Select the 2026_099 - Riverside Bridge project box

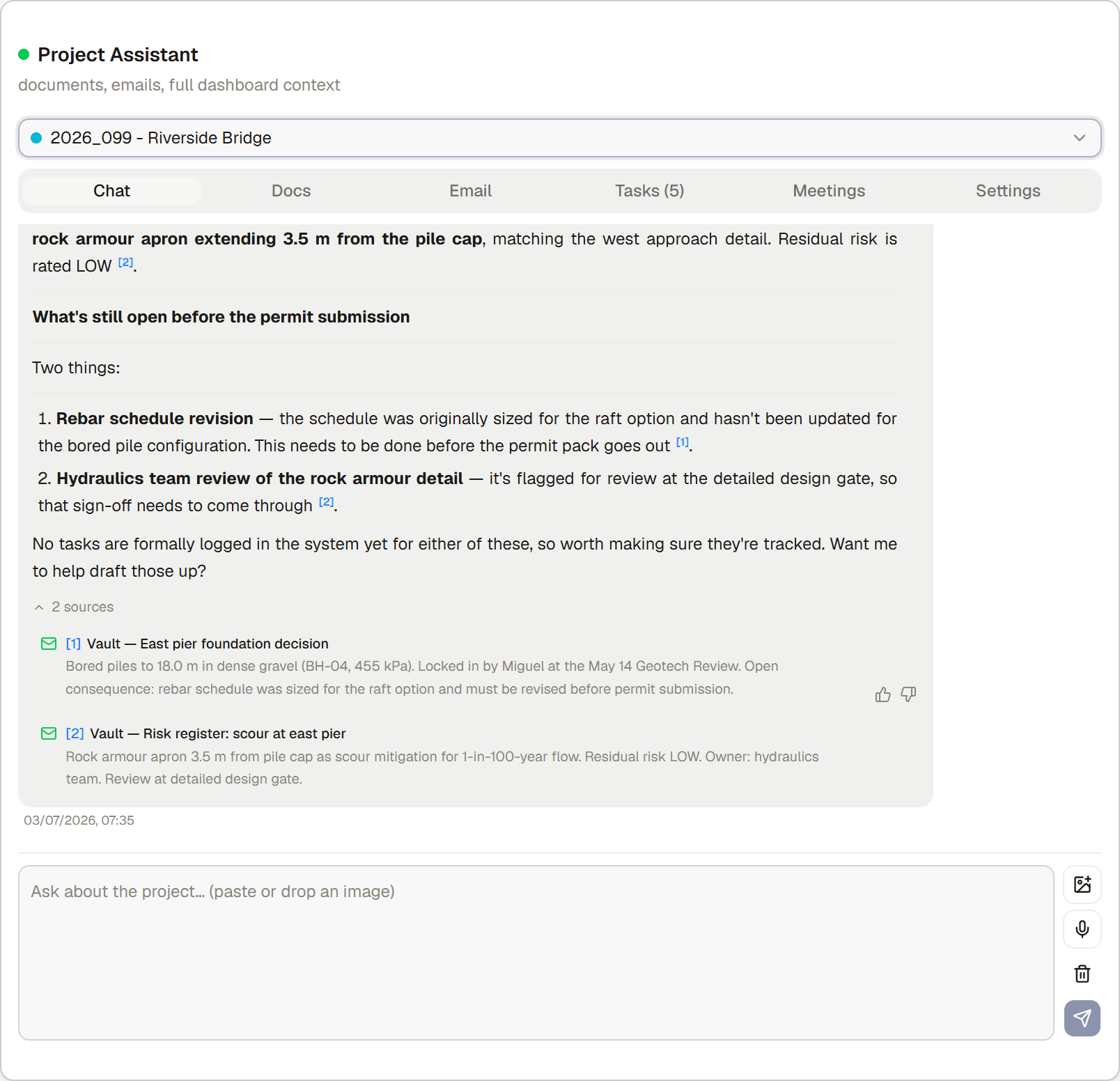pyautogui.click(x=560, y=138)
